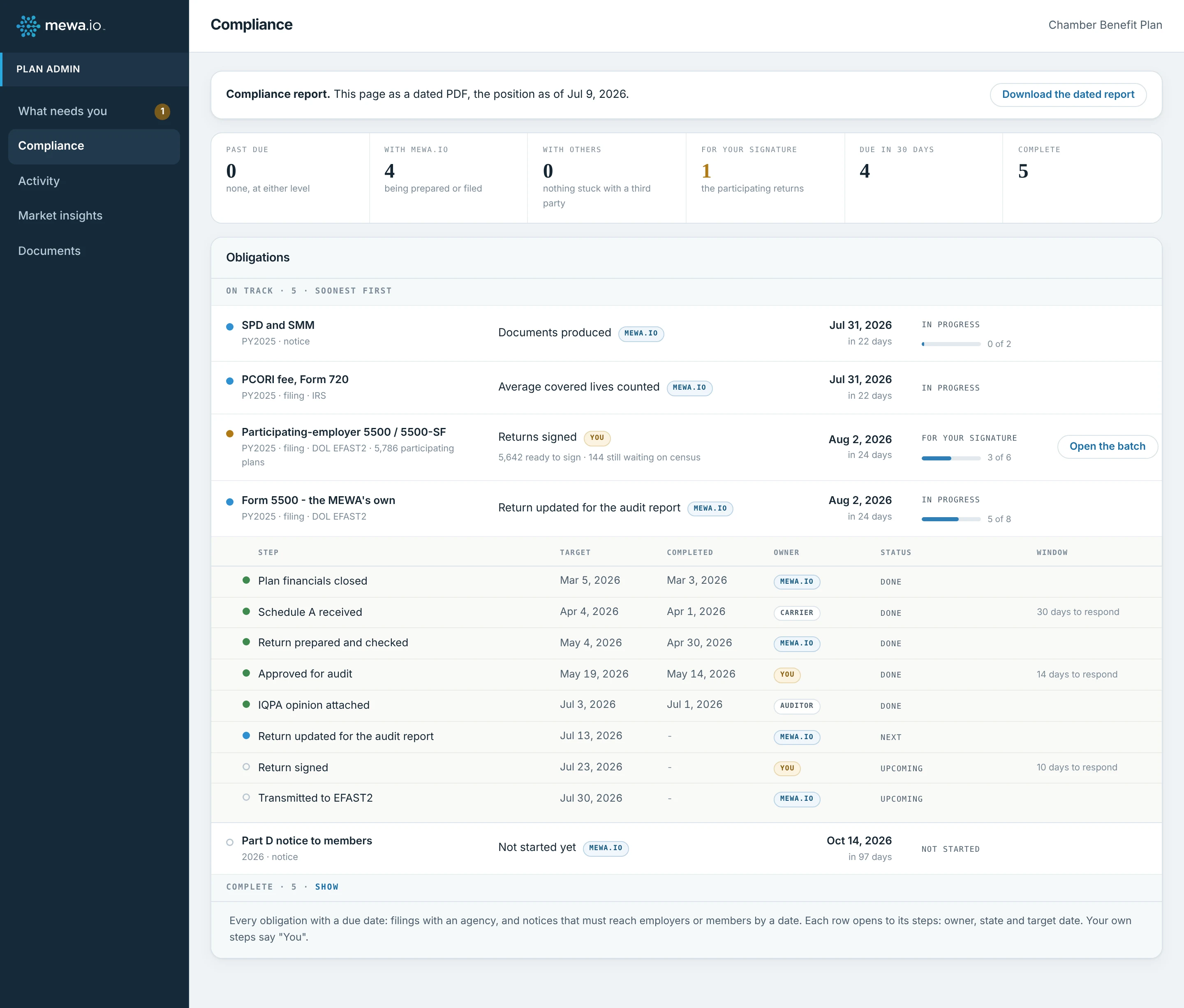Screen dimensions: 1184x1008
Task: Click the AUDITOR owner badge
Action: [797, 706]
